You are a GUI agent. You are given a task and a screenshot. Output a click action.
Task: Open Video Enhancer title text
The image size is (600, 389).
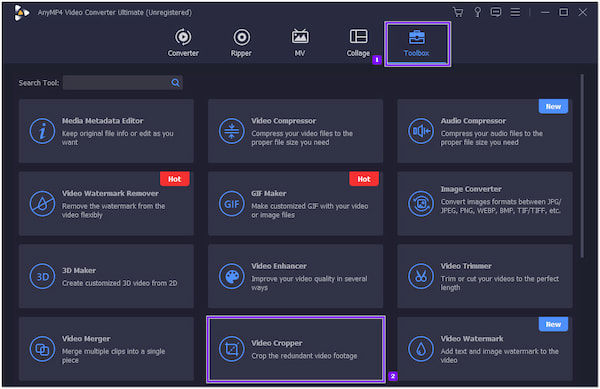point(279,266)
